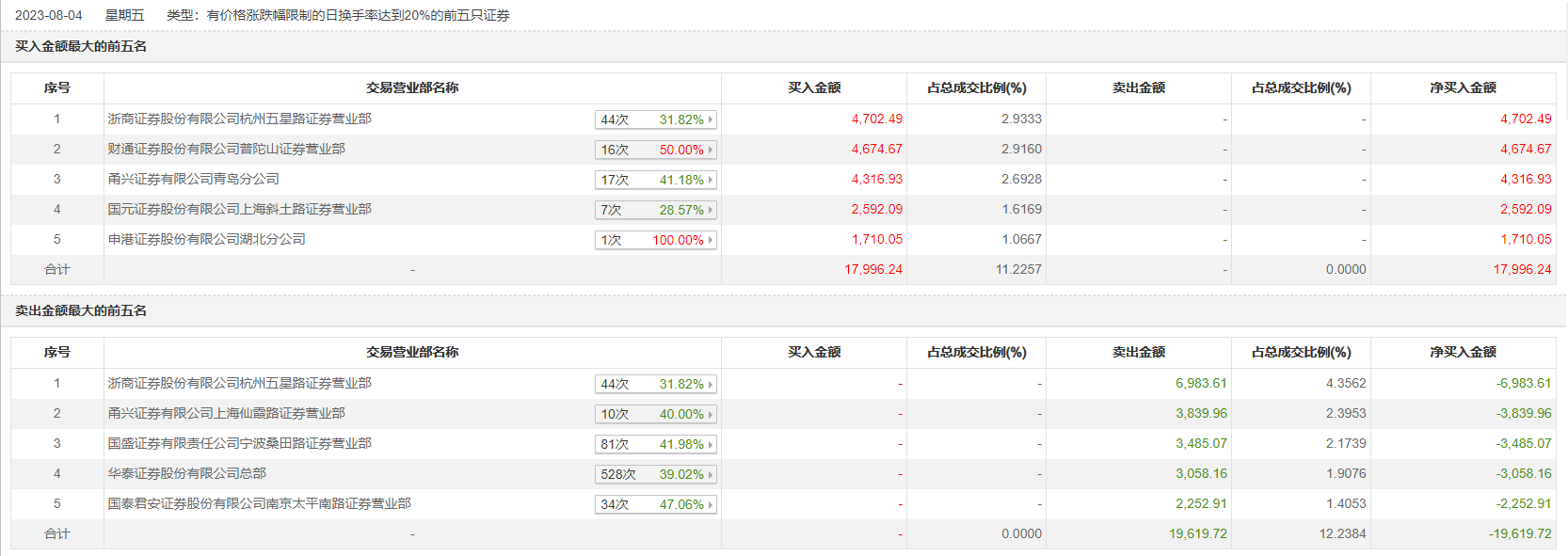Viewport: 1568px width, 556px height.
Task: Expand 44次 31.82% dropdown in sell table
Action: pos(656,384)
